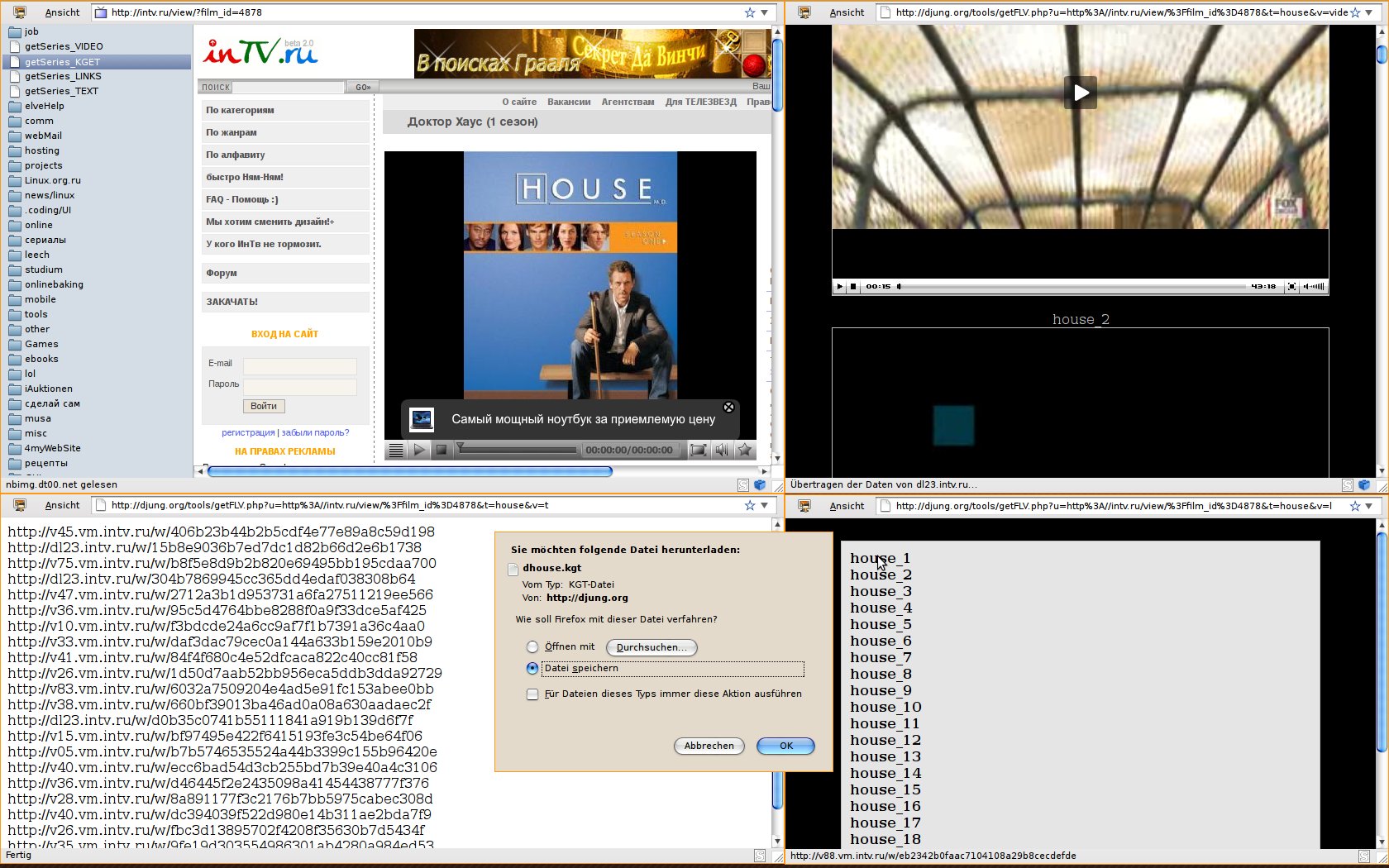Click the GO» search button
This screenshot has width=1389, height=868.
pyautogui.click(x=363, y=87)
